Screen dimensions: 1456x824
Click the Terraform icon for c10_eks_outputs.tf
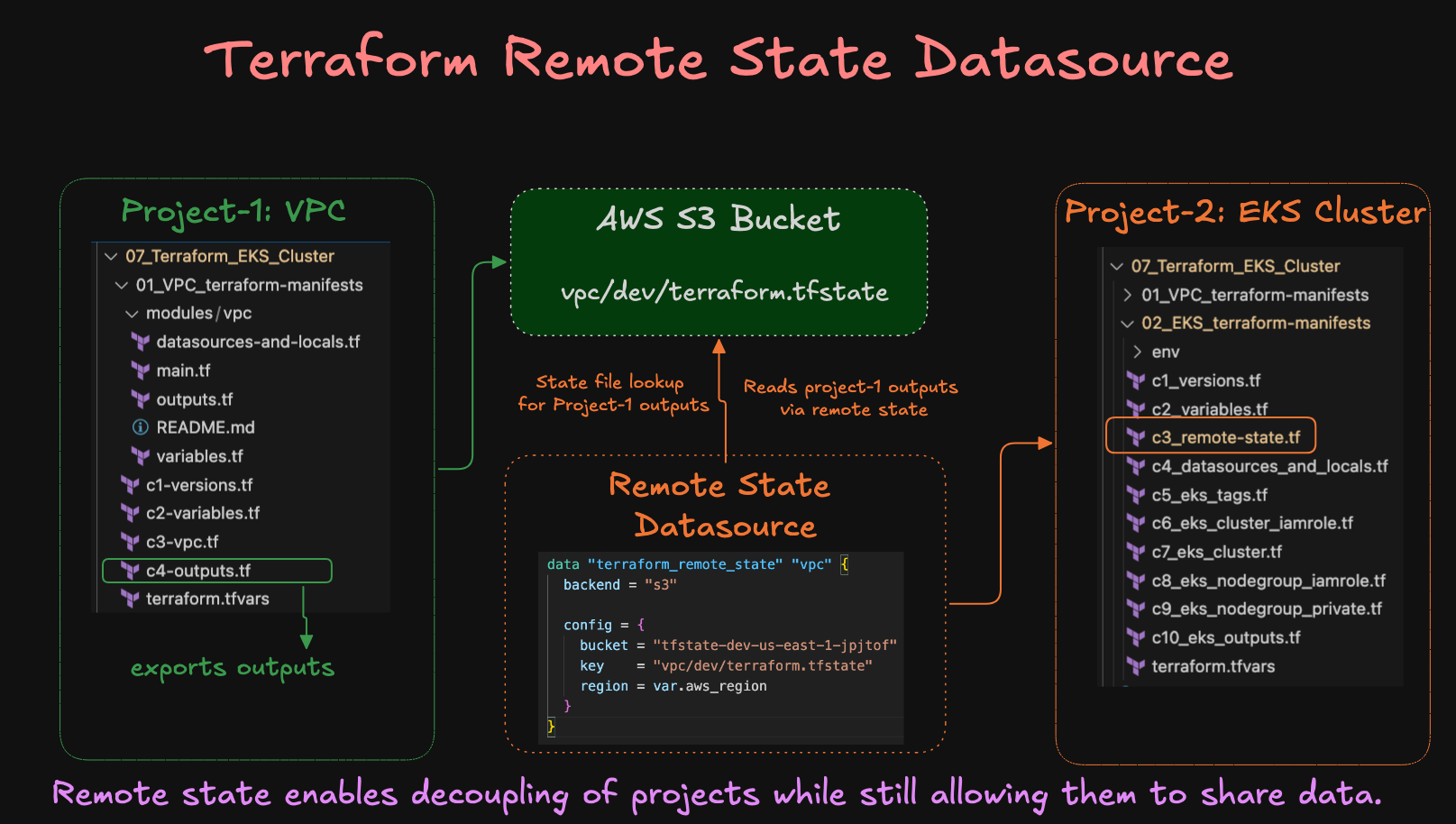click(x=1137, y=637)
